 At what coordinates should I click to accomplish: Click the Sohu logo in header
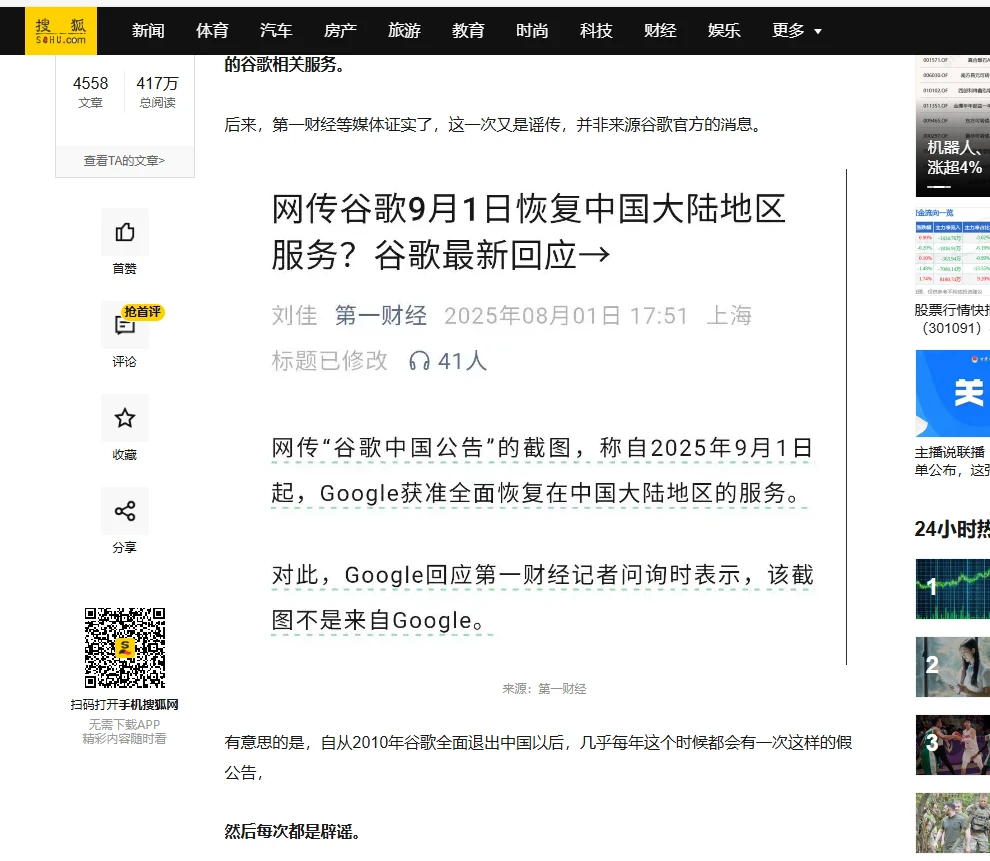point(61,31)
